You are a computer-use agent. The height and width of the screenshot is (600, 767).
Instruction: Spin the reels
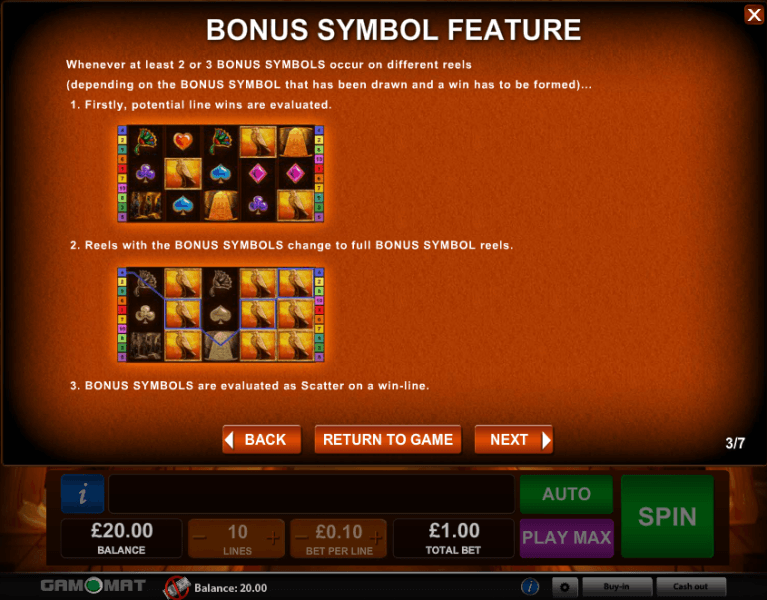tap(667, 516)
